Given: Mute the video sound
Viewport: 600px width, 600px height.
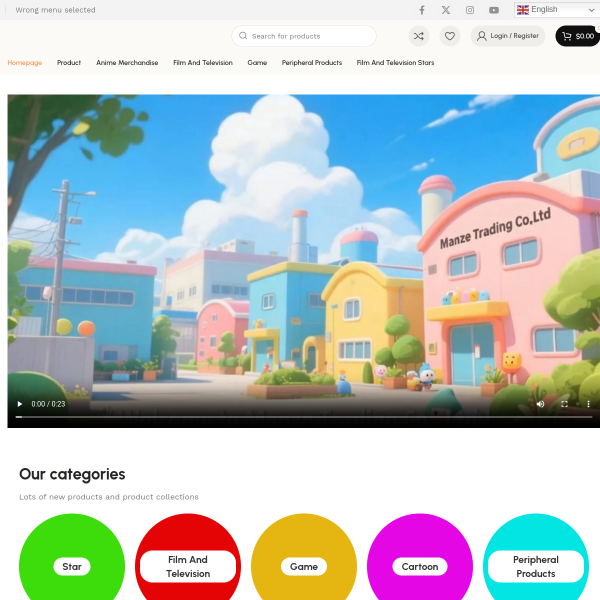Looking at the screenshot, I should (540, 404).
